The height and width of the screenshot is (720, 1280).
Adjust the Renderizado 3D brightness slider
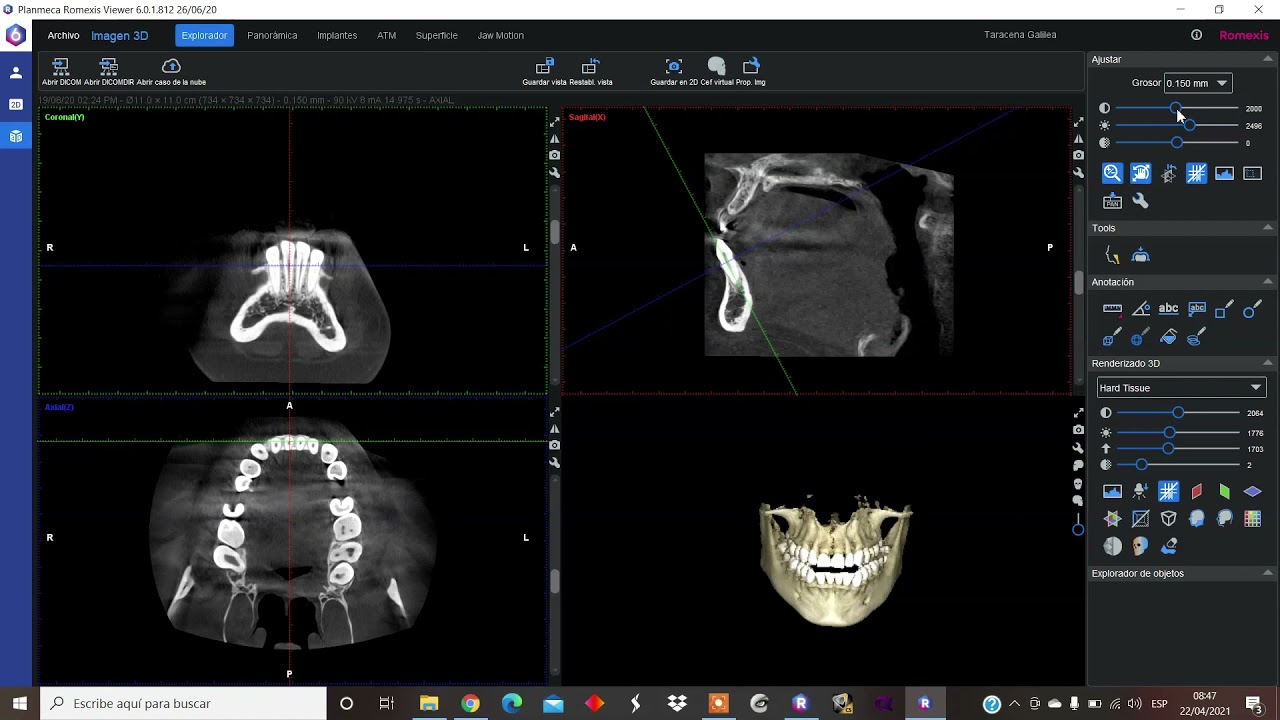tap(1178, 433)
